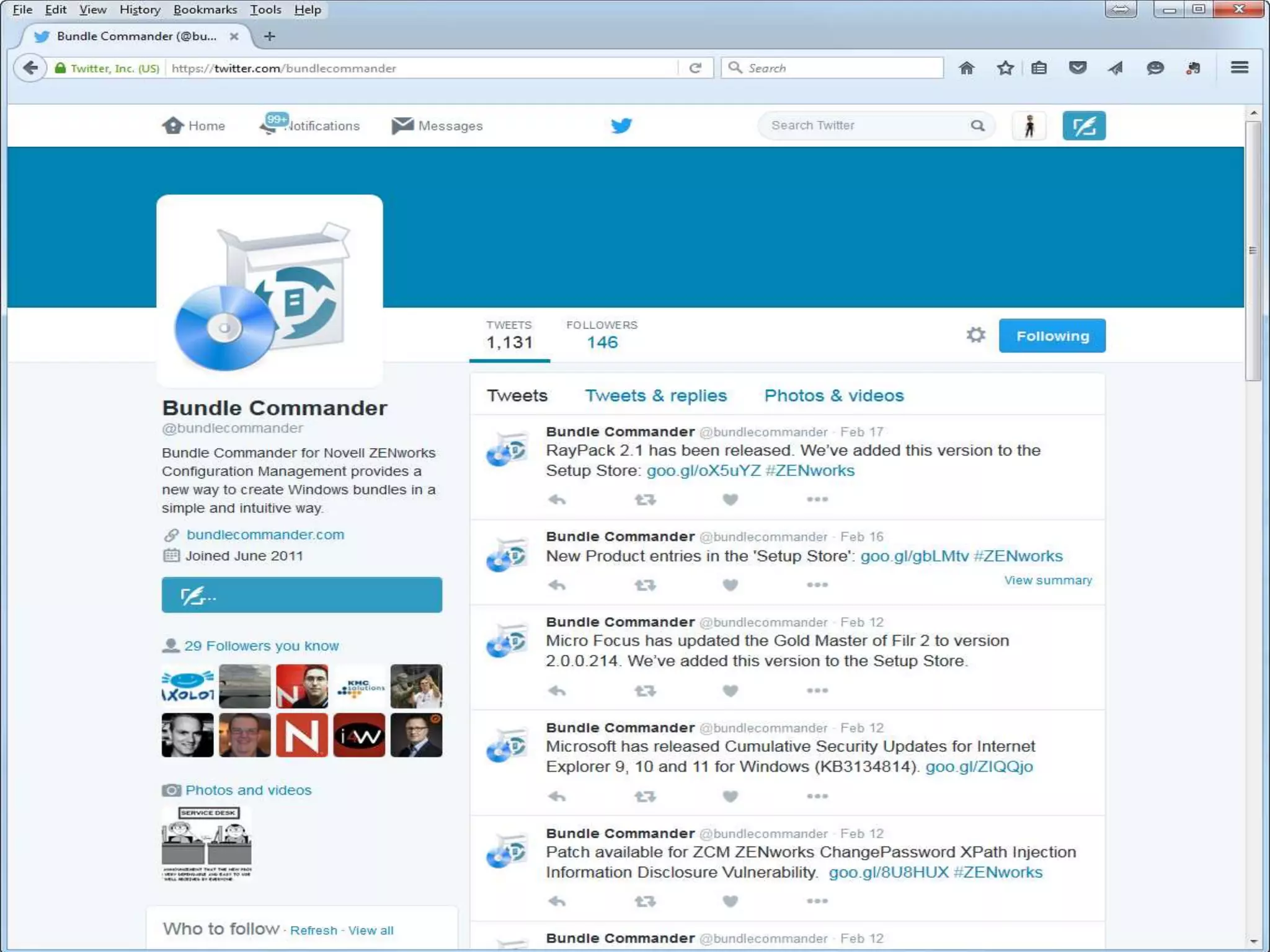This screenshot has width=1270, height=952.
Task: Reply to the Micro Focus Filr tweet
Action: 557,690
